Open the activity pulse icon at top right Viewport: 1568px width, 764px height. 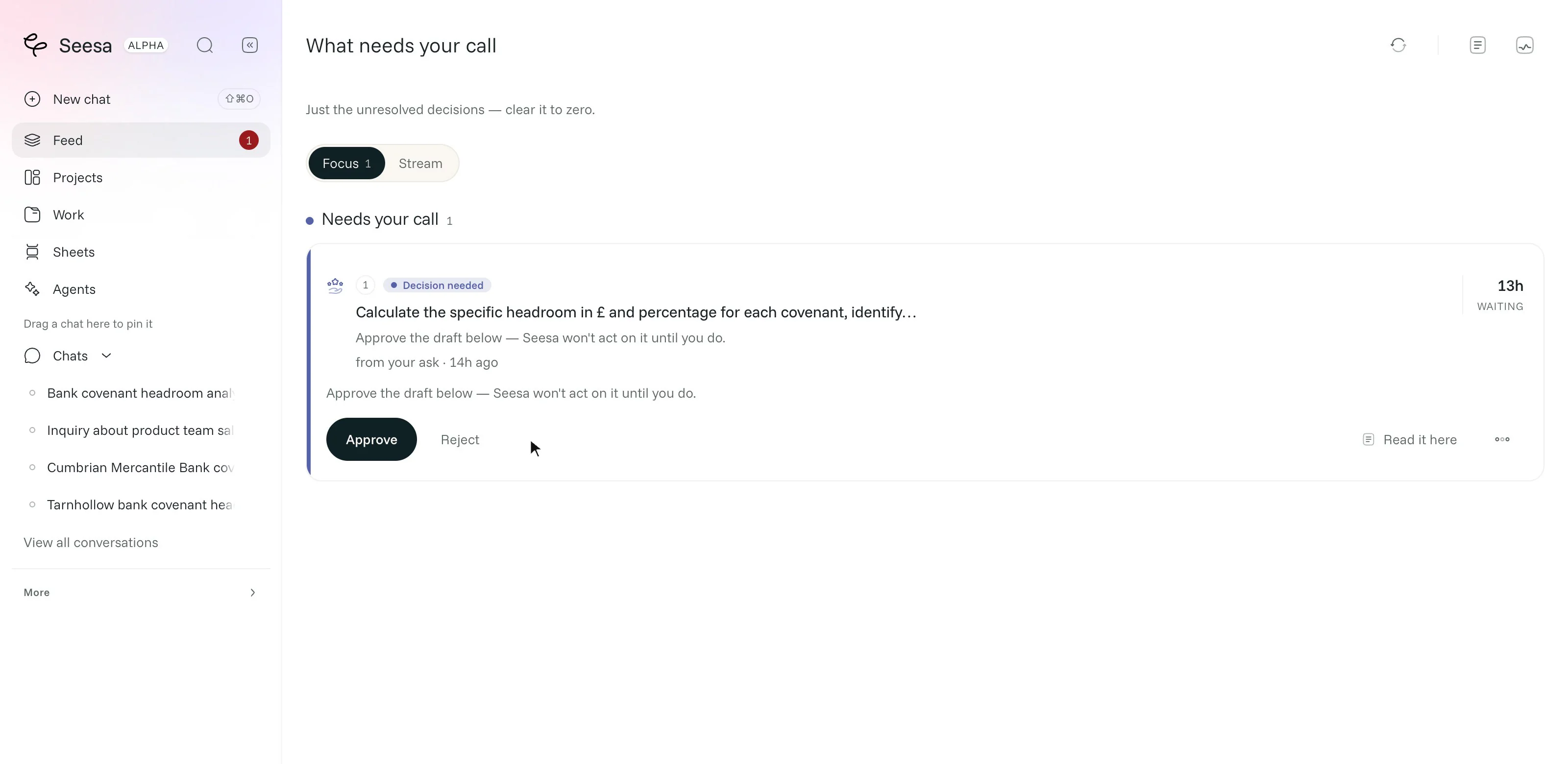coord(1524,45)
